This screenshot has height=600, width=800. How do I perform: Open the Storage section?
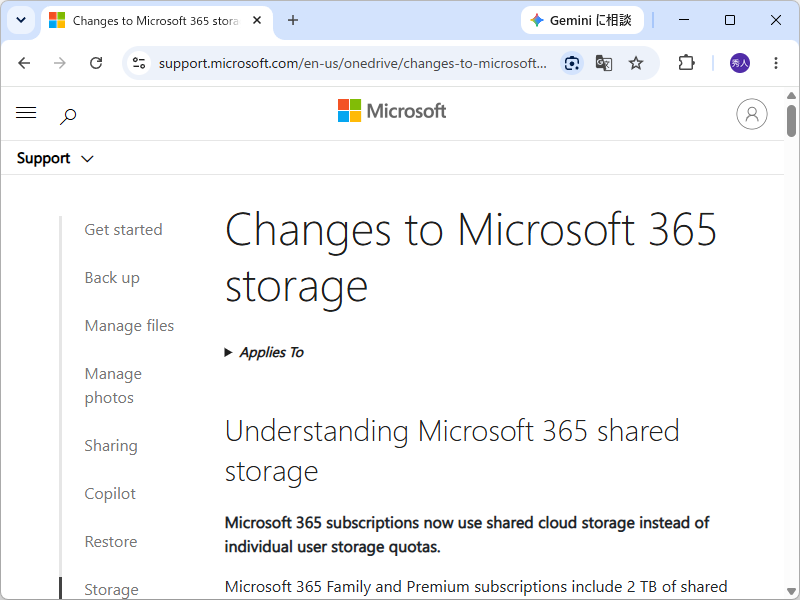click(112, 589)
